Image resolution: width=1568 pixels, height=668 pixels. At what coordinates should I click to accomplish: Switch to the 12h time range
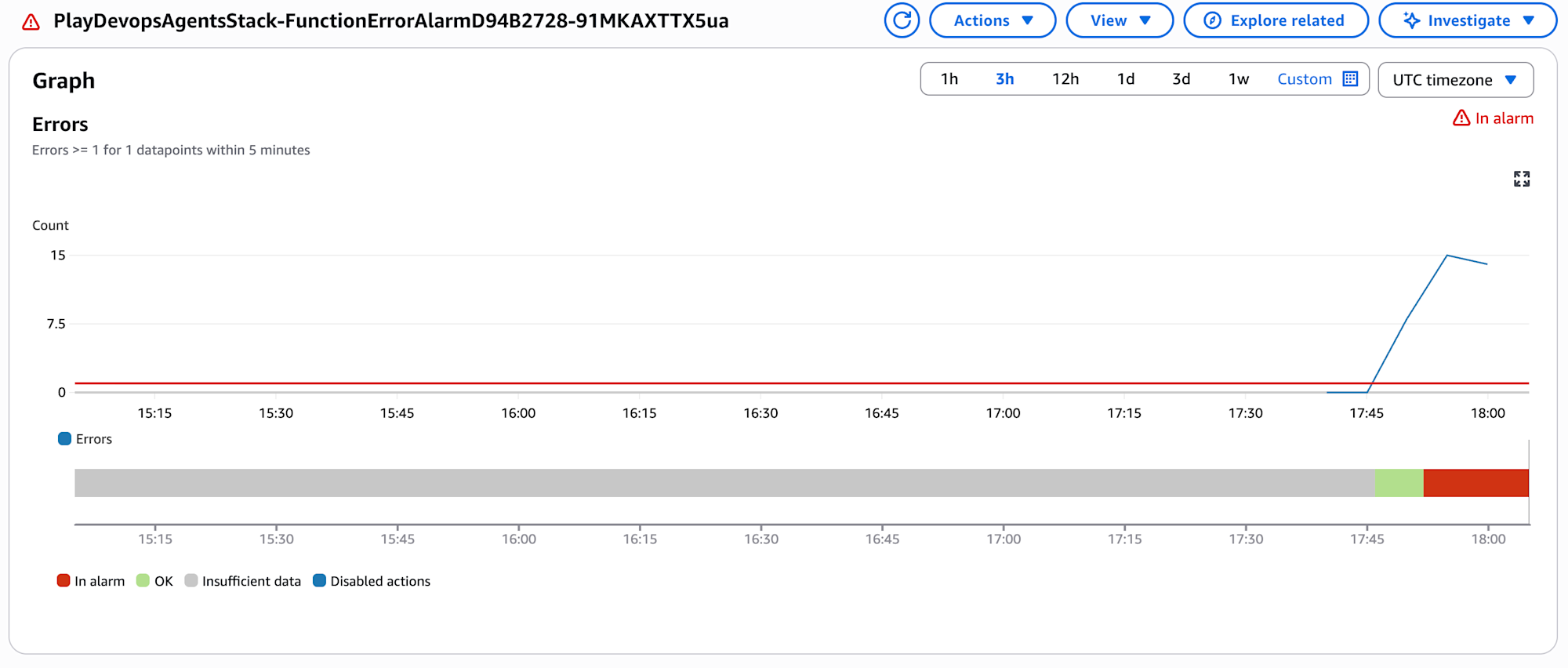tap(1065, 79)
